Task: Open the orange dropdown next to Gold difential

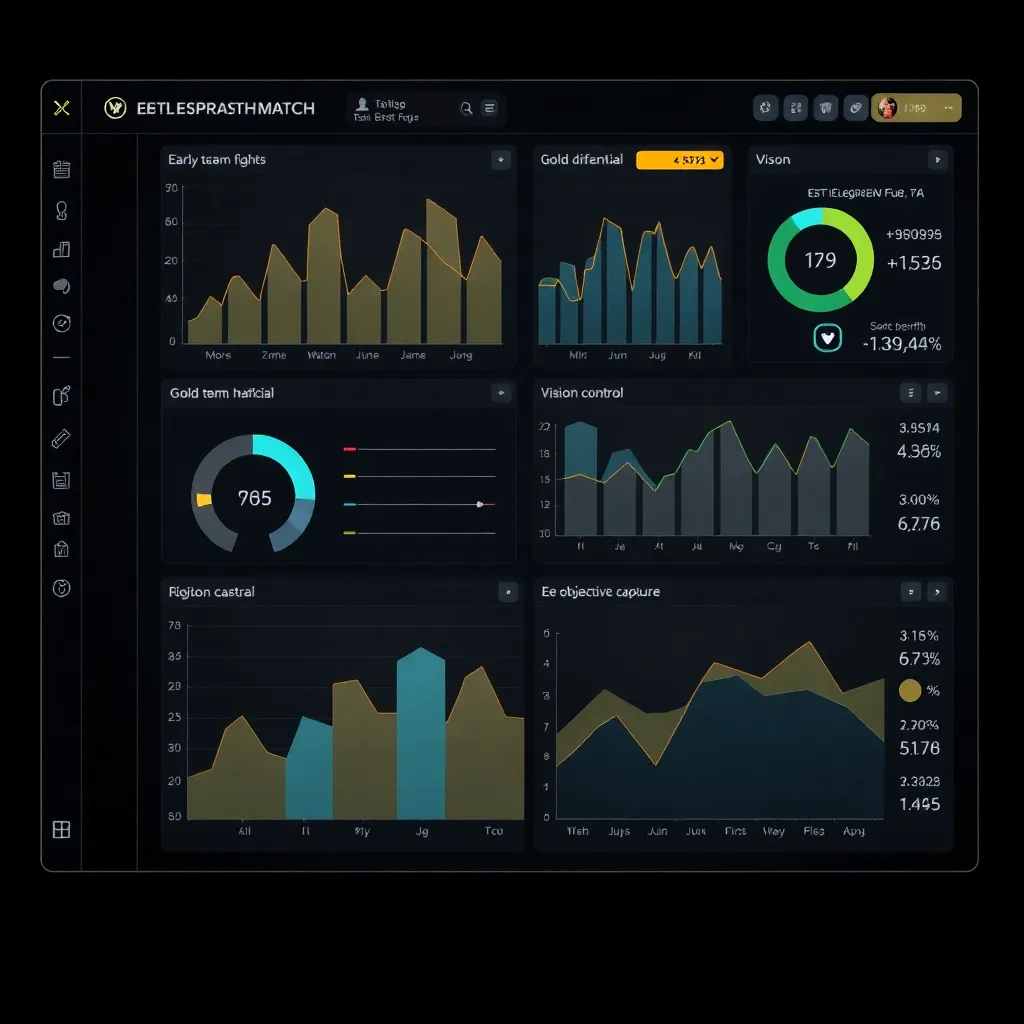Action: [x=679, y=160]
